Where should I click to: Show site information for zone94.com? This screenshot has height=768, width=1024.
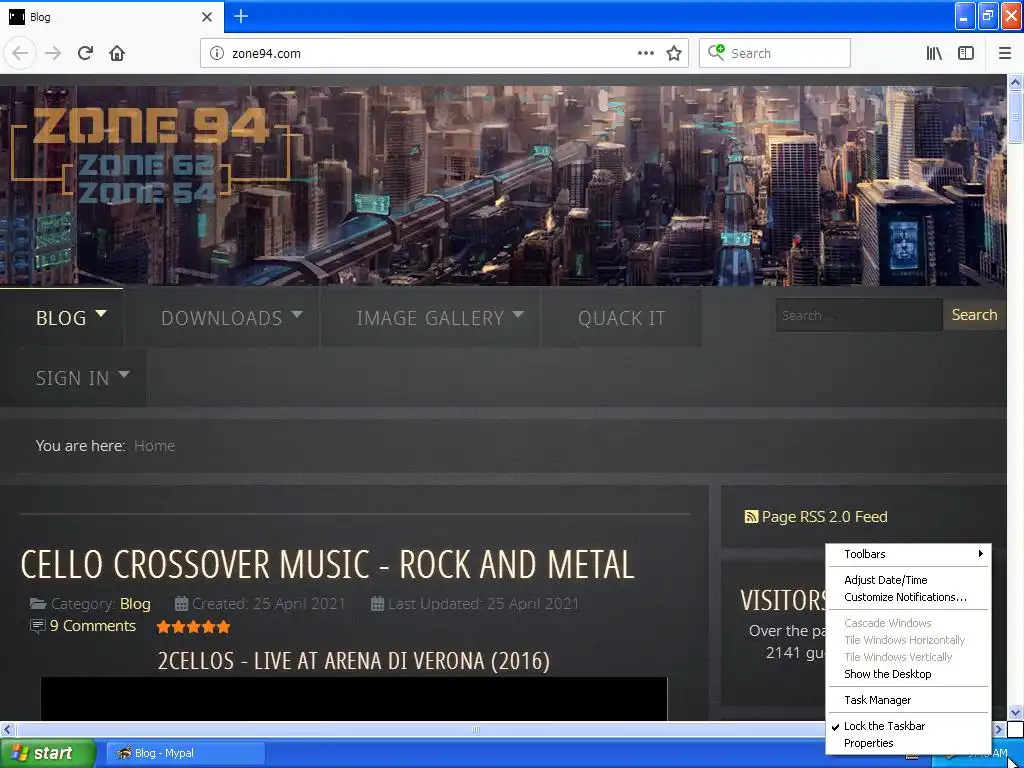point(217,54)
